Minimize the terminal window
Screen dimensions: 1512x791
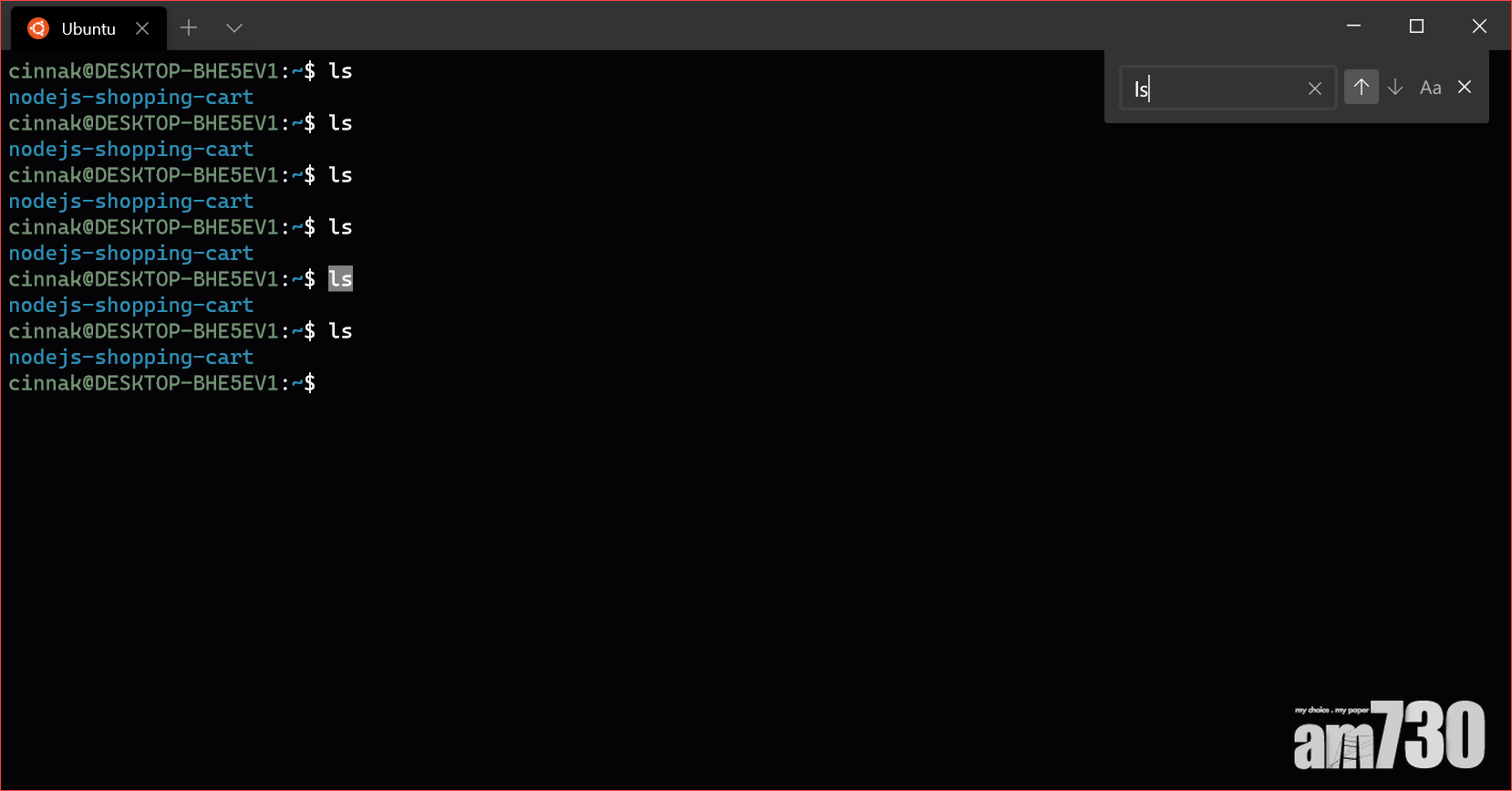(1354, 26)
